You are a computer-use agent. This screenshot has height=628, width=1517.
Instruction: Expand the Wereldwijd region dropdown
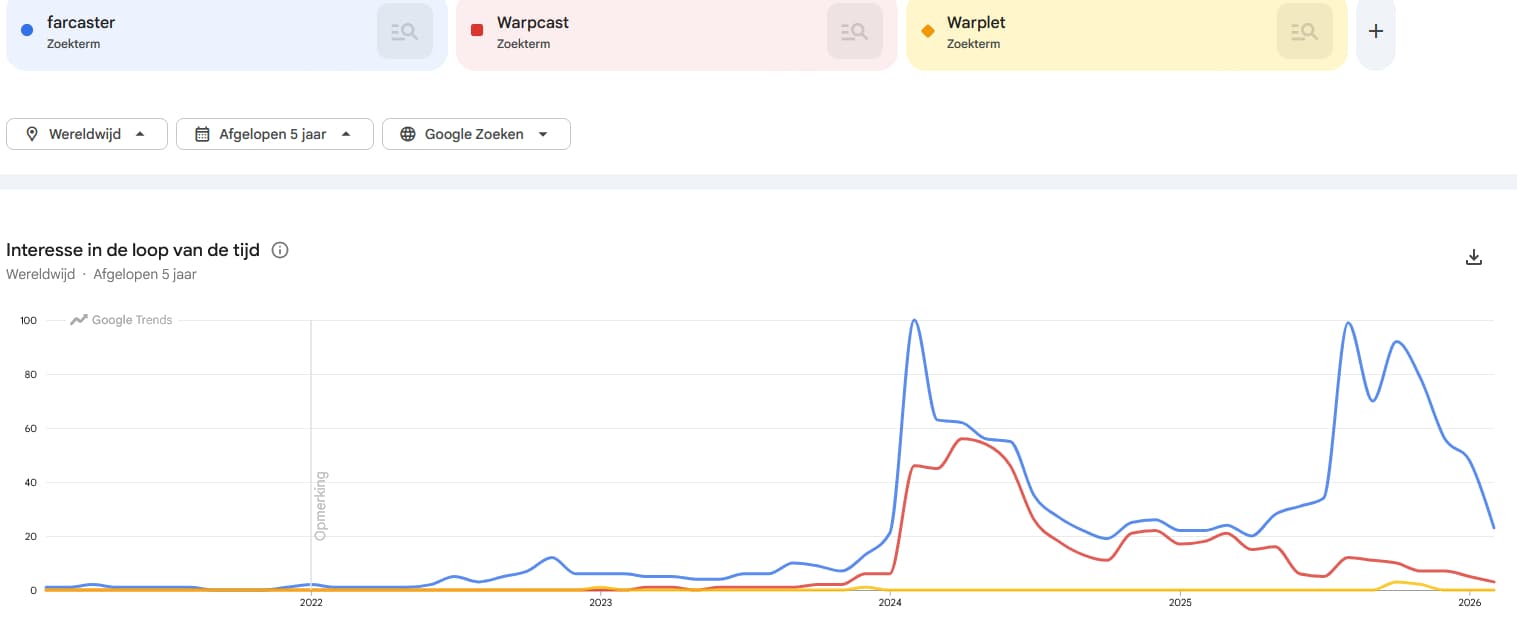[x=140, y=134]
